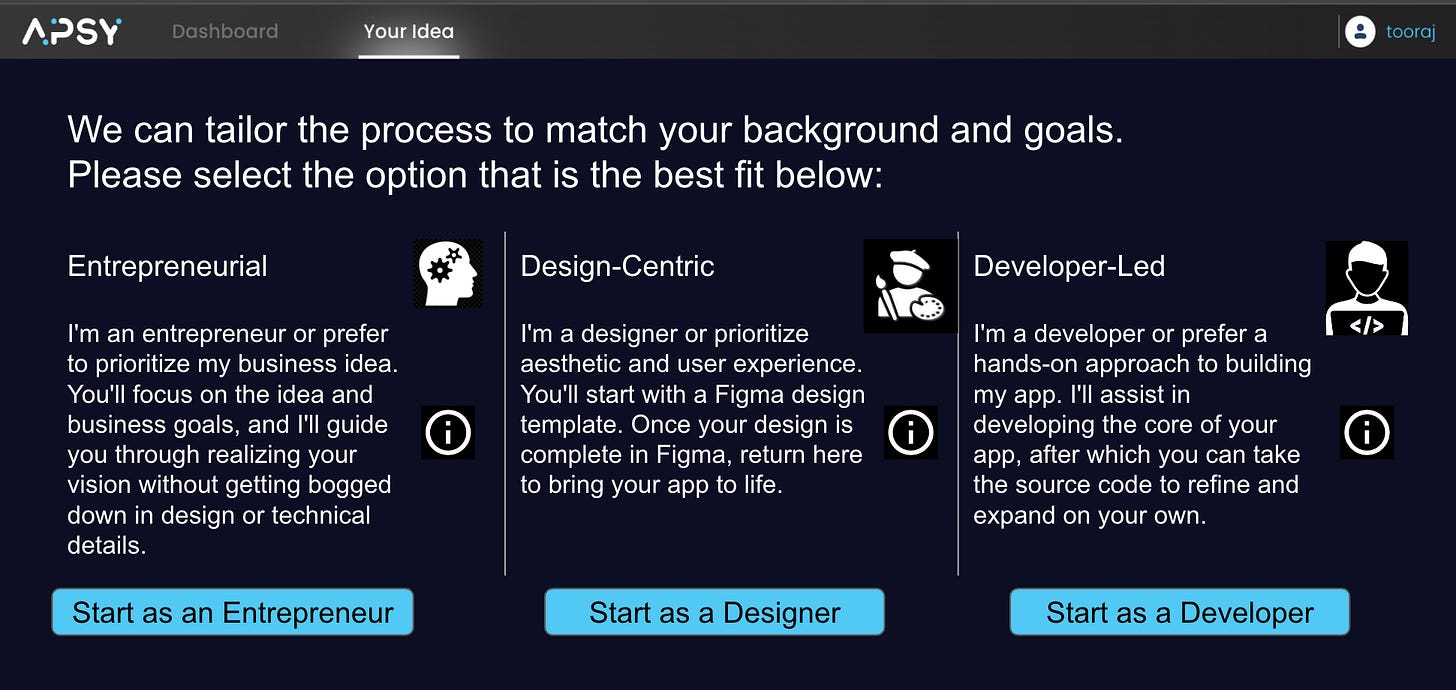This screenshot has height=690, width=1456.
Task: Click the Design-Centric heading
Action: click(618, 266)
